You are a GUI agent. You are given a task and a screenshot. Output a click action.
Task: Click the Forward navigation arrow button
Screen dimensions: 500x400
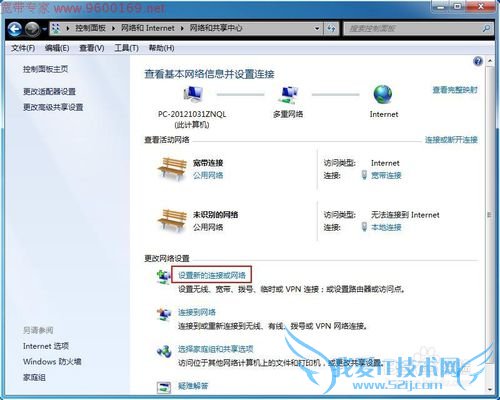click(x=32, y=29)
